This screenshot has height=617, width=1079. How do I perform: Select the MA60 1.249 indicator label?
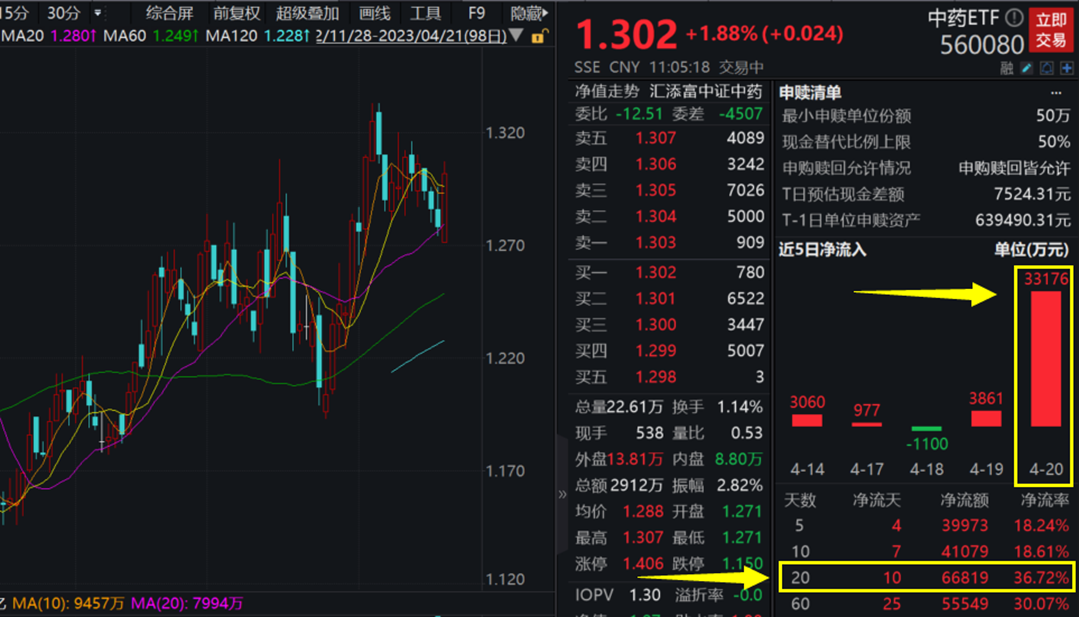click(151, 36)
